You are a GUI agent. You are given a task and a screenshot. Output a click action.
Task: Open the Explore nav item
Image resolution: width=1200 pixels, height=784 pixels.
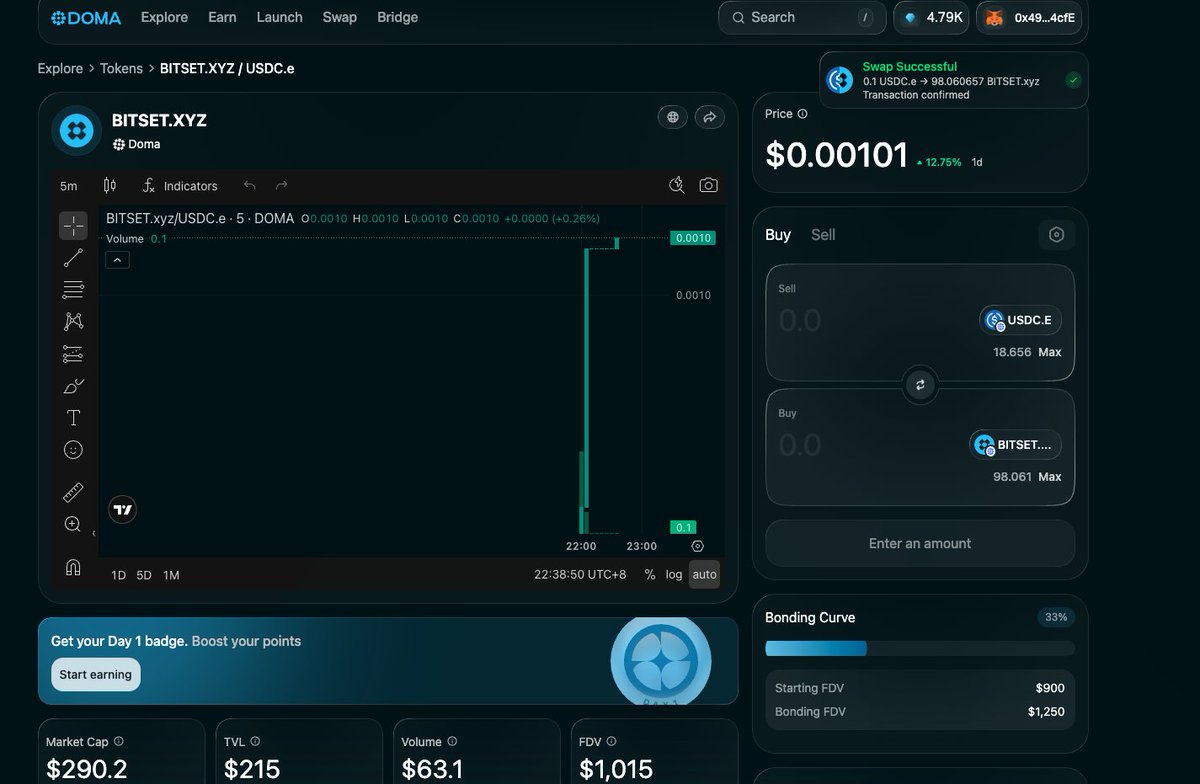[165, 17]
